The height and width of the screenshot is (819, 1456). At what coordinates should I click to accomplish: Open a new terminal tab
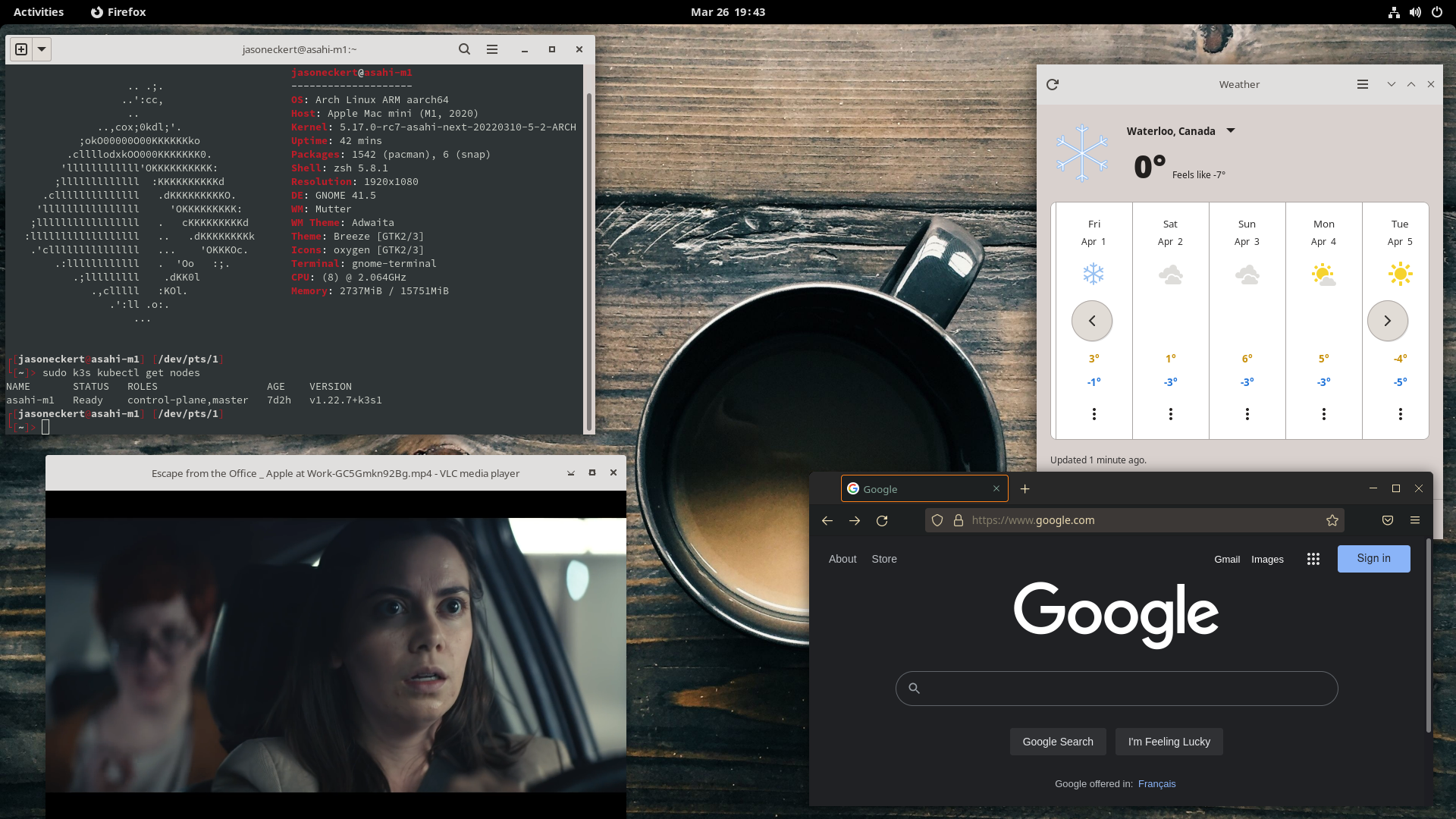pos(21,49)
